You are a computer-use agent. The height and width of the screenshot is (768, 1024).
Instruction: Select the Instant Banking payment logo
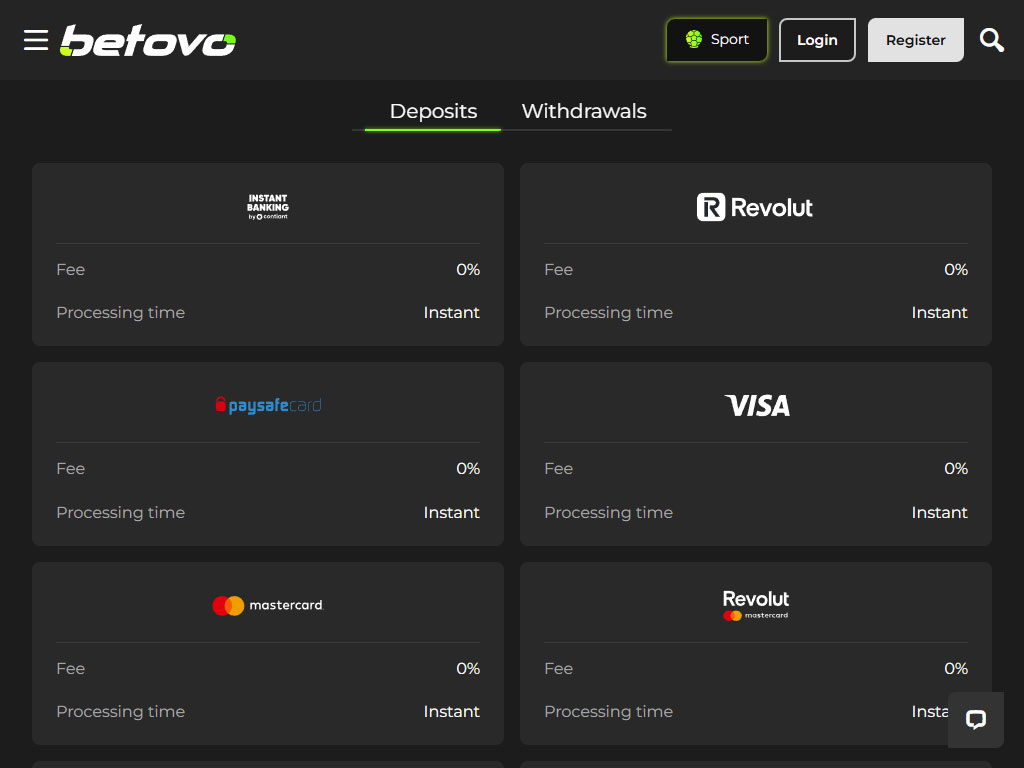(x=268, y=207)
